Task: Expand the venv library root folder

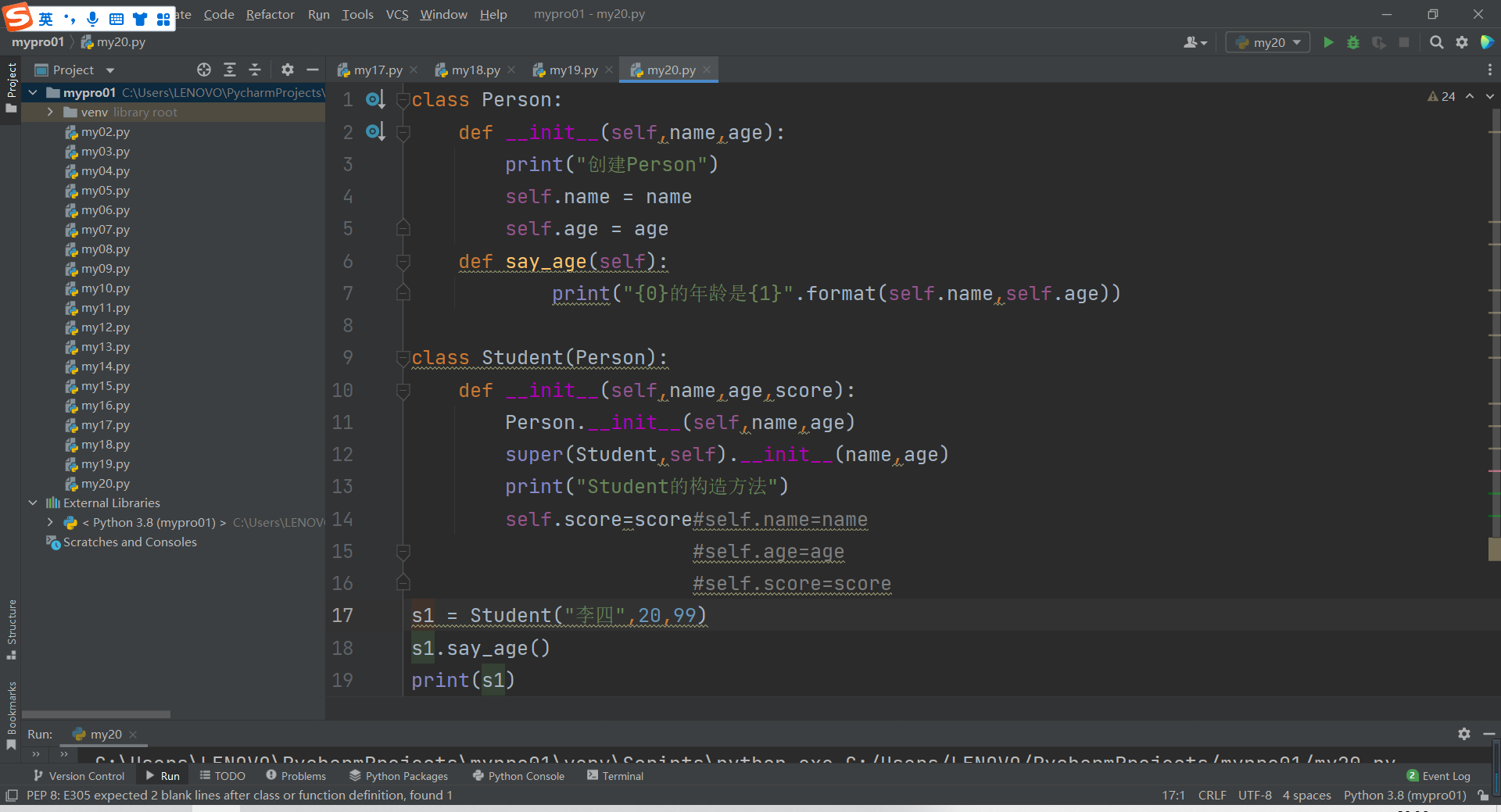Action: point(50,112)
